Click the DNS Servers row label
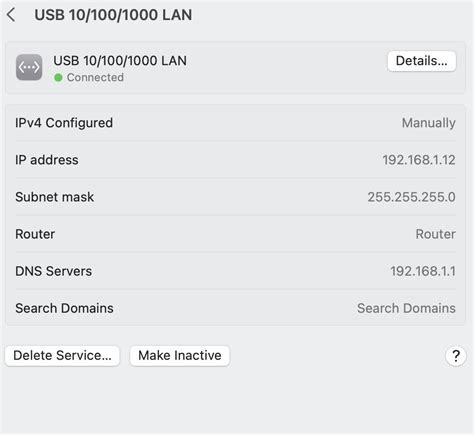The height and width of the screenshot is (435, 474). [53, 271]
